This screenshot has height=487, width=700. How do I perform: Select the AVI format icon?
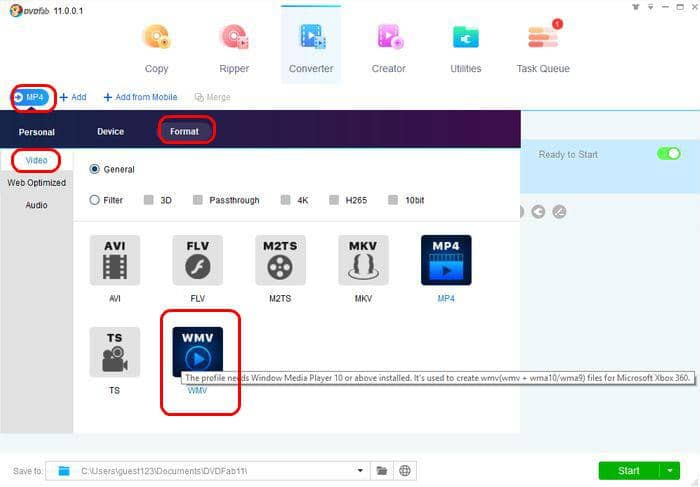115,260
